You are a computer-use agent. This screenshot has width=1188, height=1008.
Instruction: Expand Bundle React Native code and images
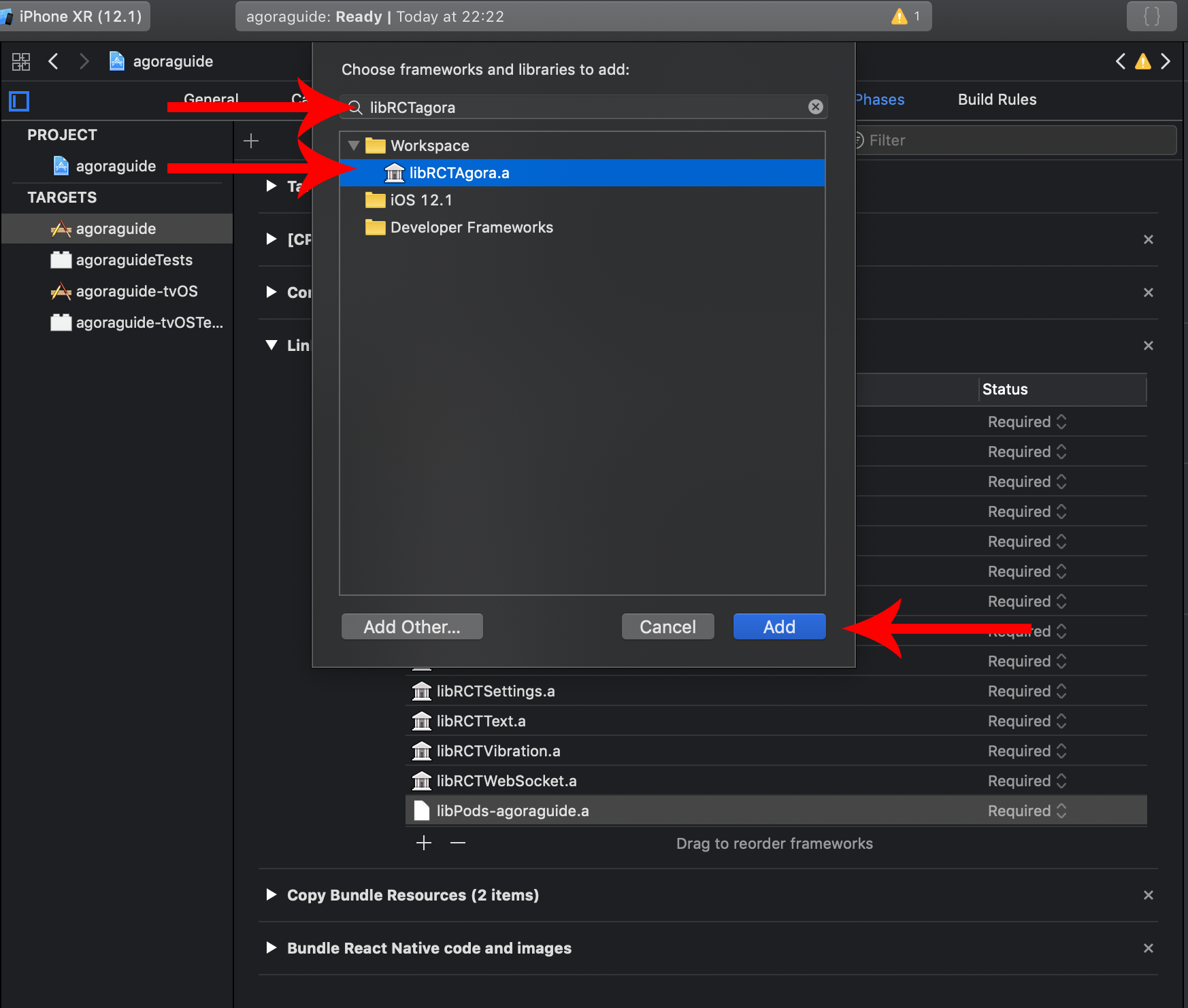(271, 947)
